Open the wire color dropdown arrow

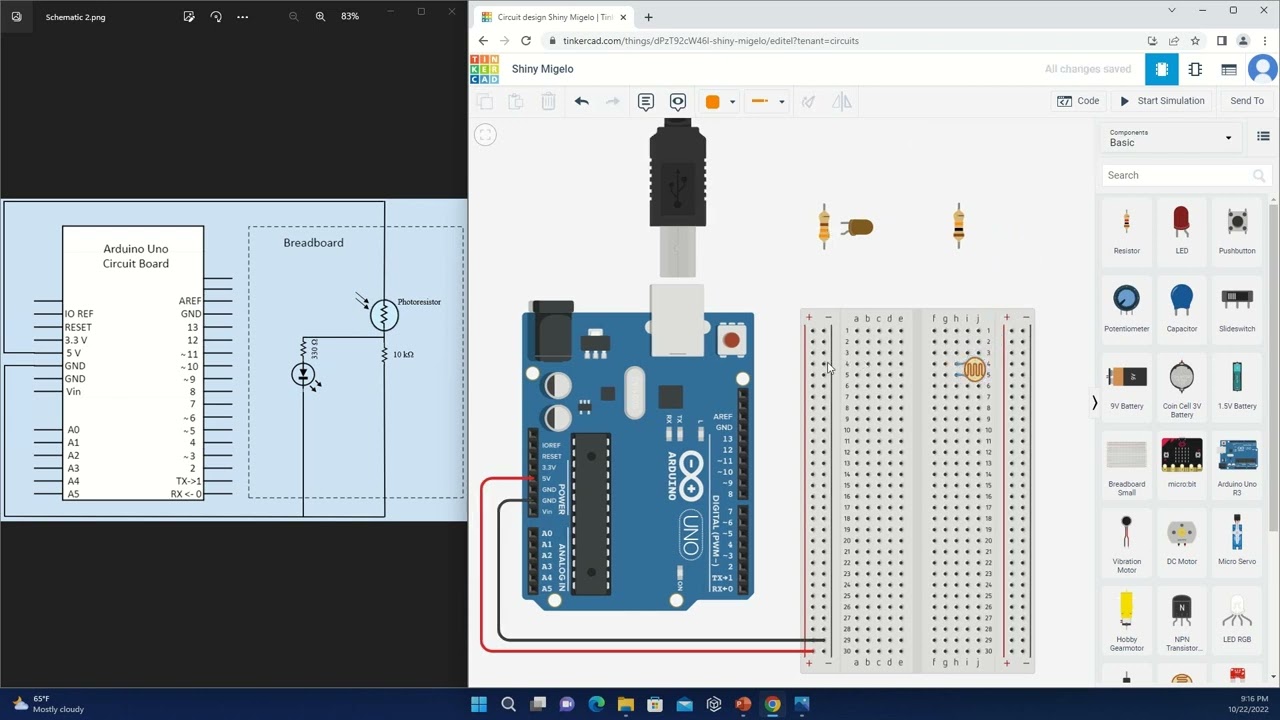732,101
